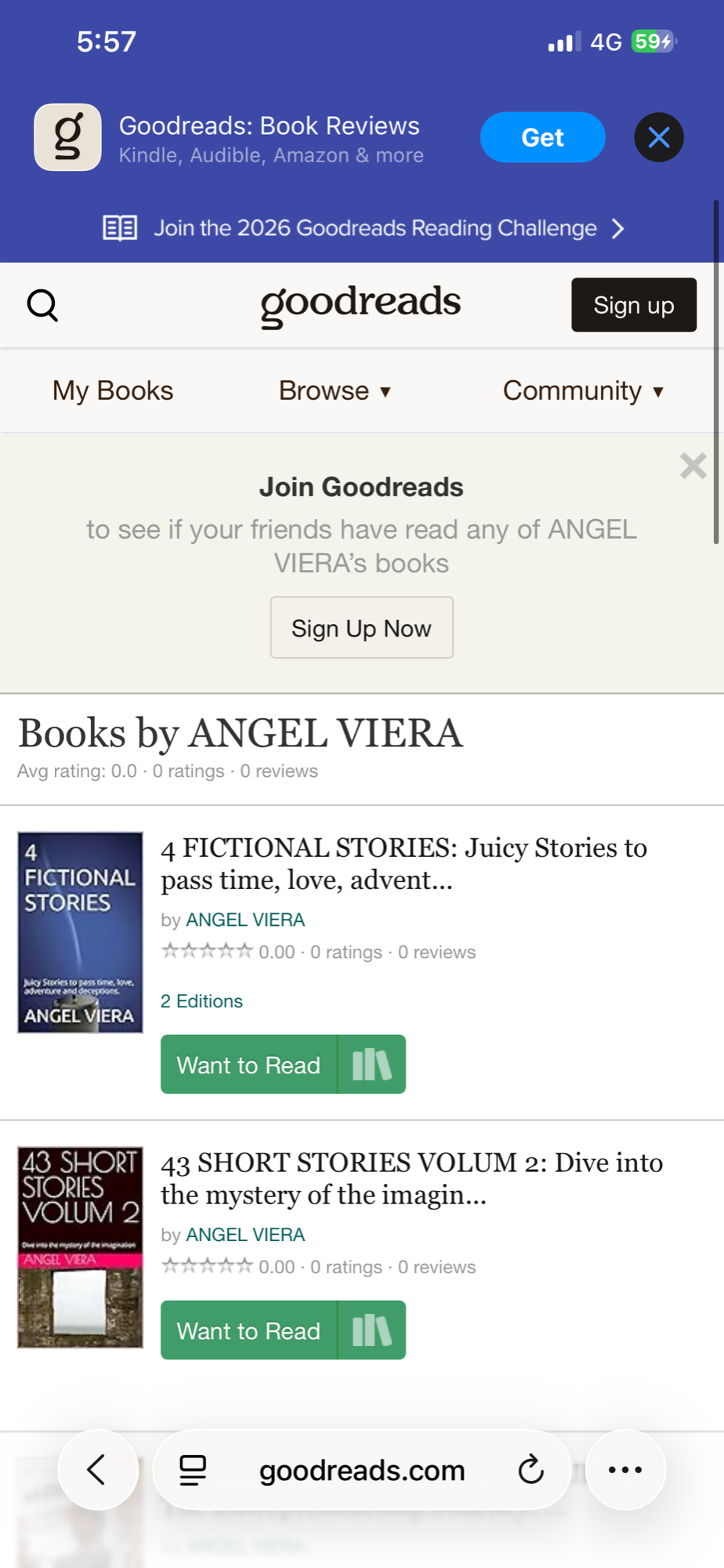Tap the Sign Up Now button
The width and height of the screenshot is (724, 1568).
click(x=361, y=628)
